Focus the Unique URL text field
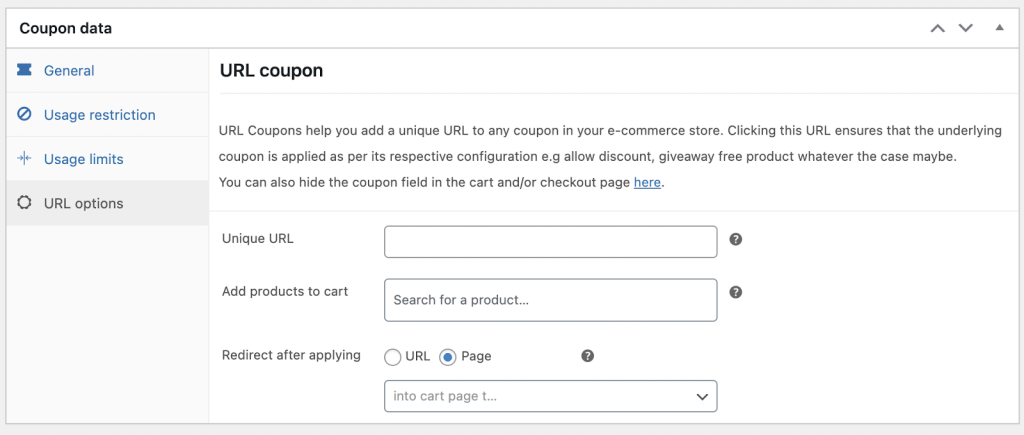The image size is (1024, 435). pyautogui.click(x=551, y=242)
